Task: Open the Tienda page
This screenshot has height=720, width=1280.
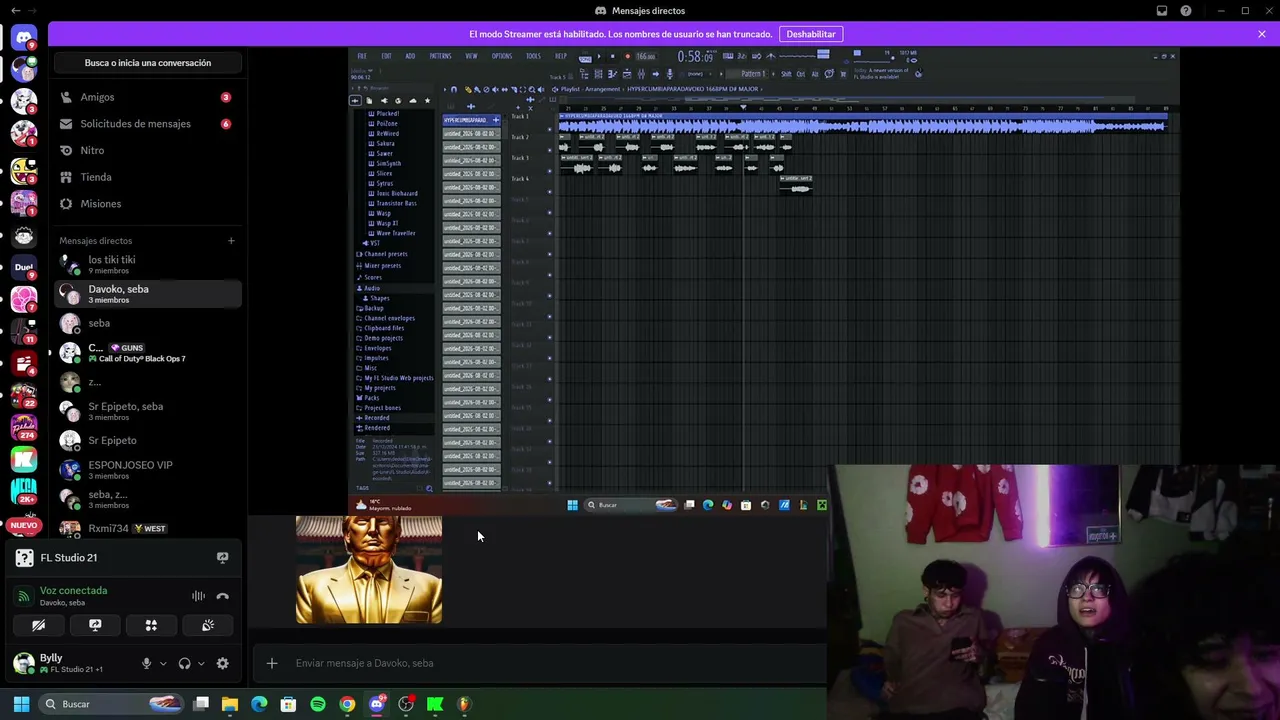Action: (147, 177)
